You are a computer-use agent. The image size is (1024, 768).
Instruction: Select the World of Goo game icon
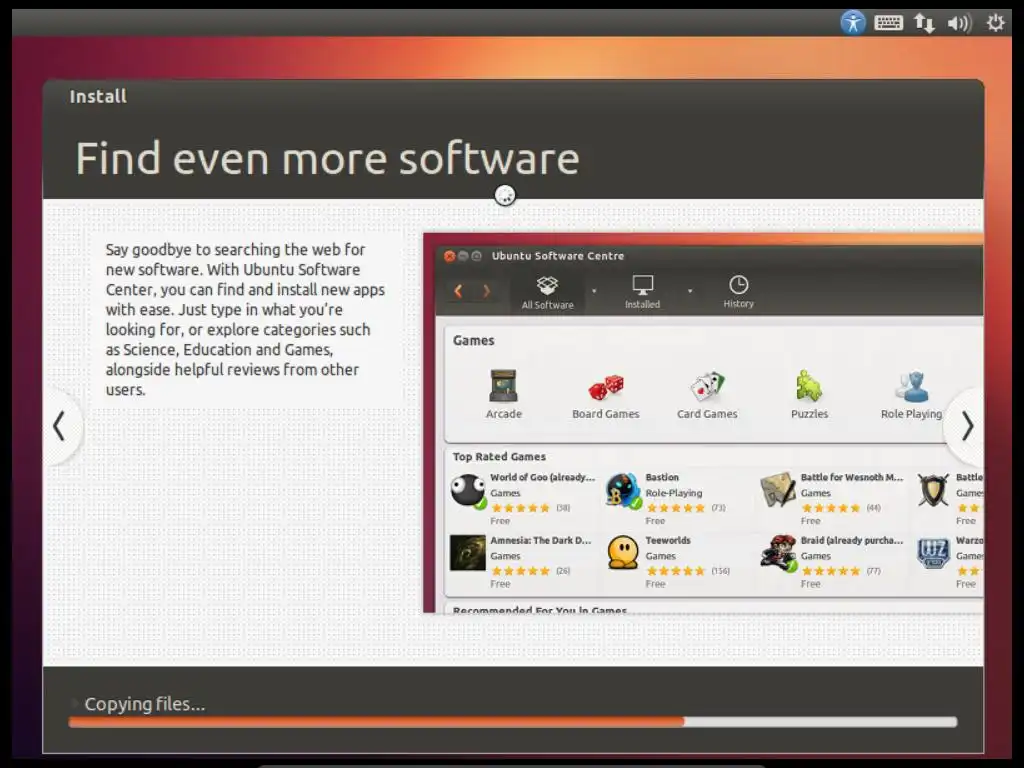tap(468, 491)
